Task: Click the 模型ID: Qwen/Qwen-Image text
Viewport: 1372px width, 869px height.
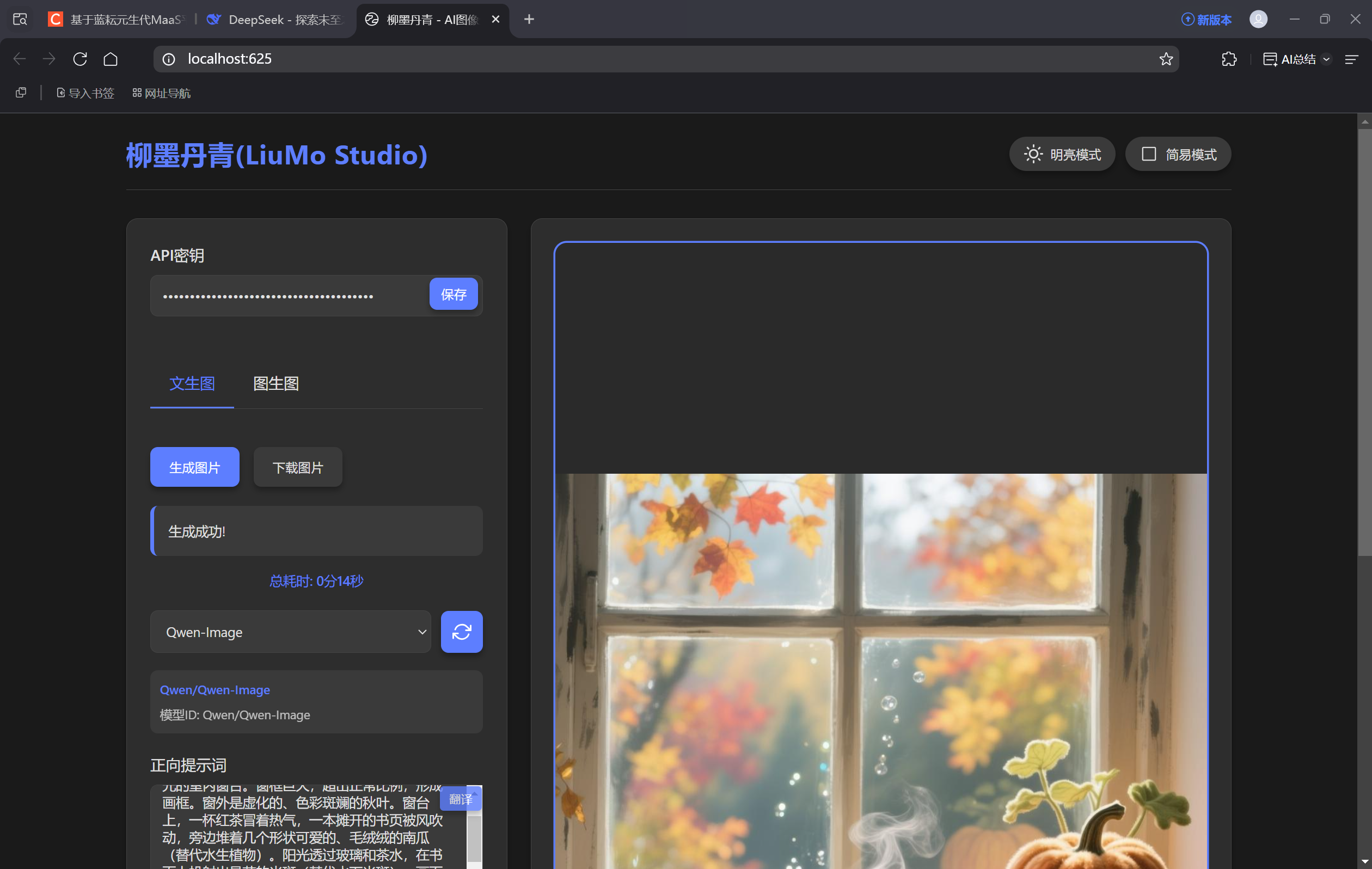Action: pos(235,714)
